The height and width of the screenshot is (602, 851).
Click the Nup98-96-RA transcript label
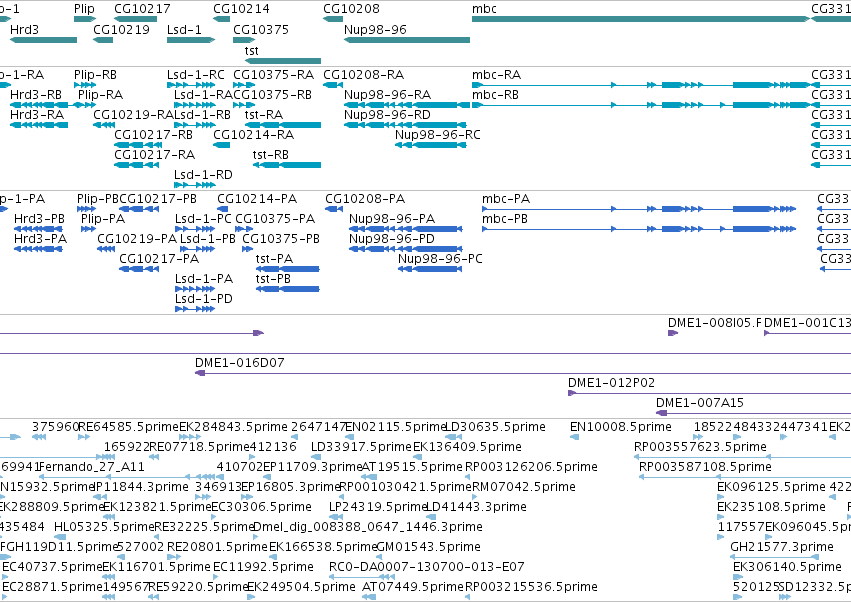coord(388,94)
